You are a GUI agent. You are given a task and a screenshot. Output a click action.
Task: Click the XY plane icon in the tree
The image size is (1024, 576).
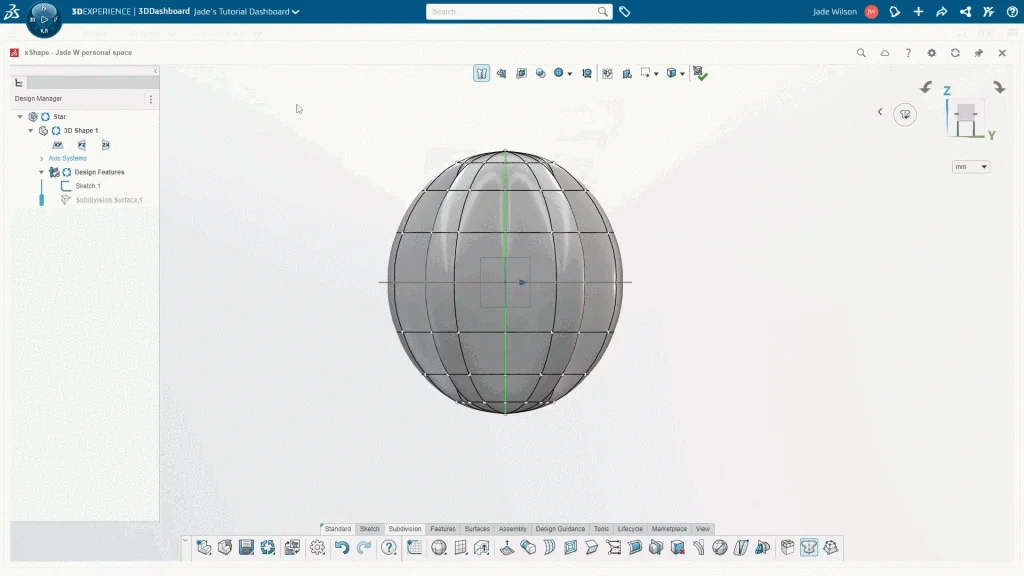tap(58, 145)
